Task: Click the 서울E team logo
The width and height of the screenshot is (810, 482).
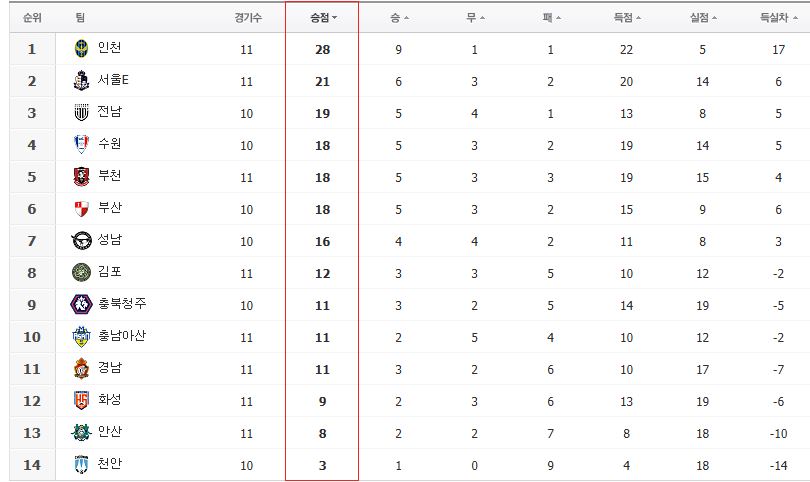Action: pyautogui.click(x=81, y=81)
